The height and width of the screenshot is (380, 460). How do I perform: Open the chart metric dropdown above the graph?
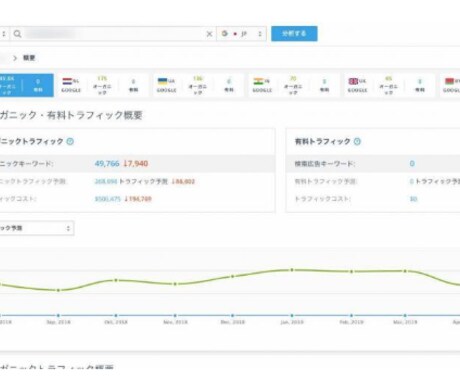click(37, 228)
